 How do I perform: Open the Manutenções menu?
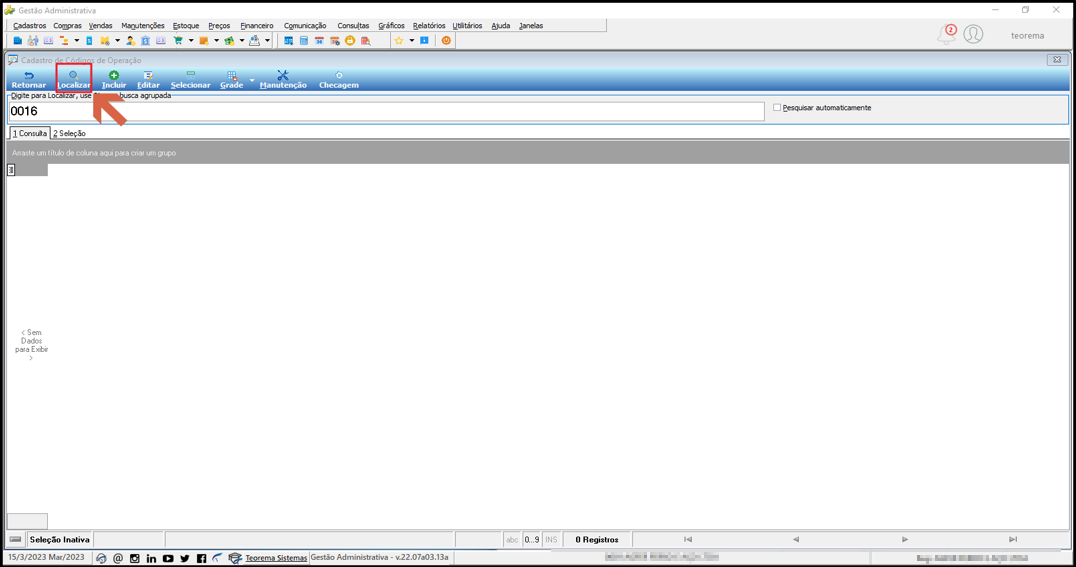point(143,25)
